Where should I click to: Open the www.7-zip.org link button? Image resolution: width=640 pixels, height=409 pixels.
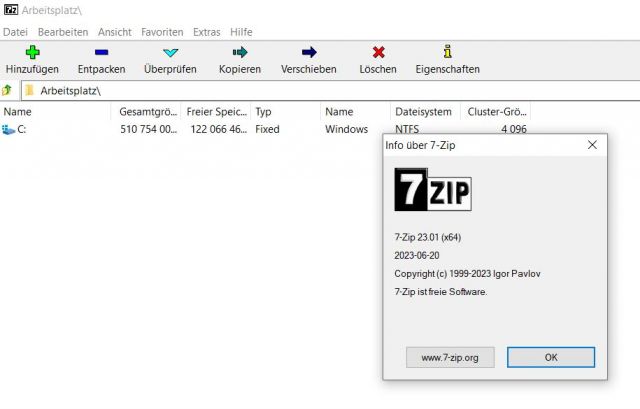coord(450,358)
